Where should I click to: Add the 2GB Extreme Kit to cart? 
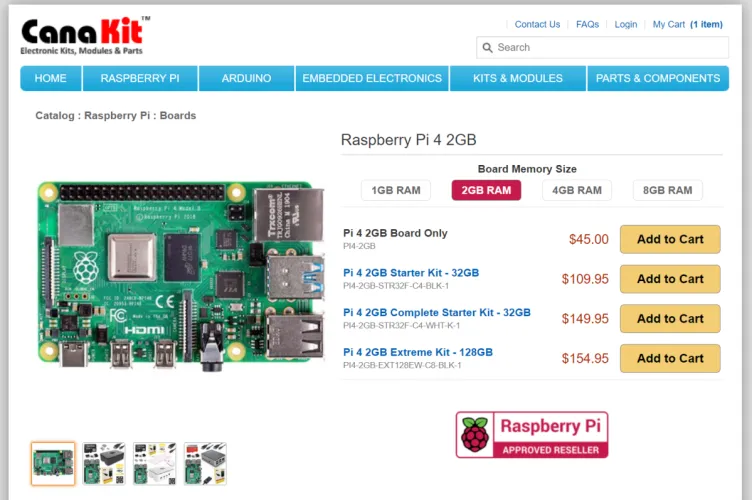[670, 358]
